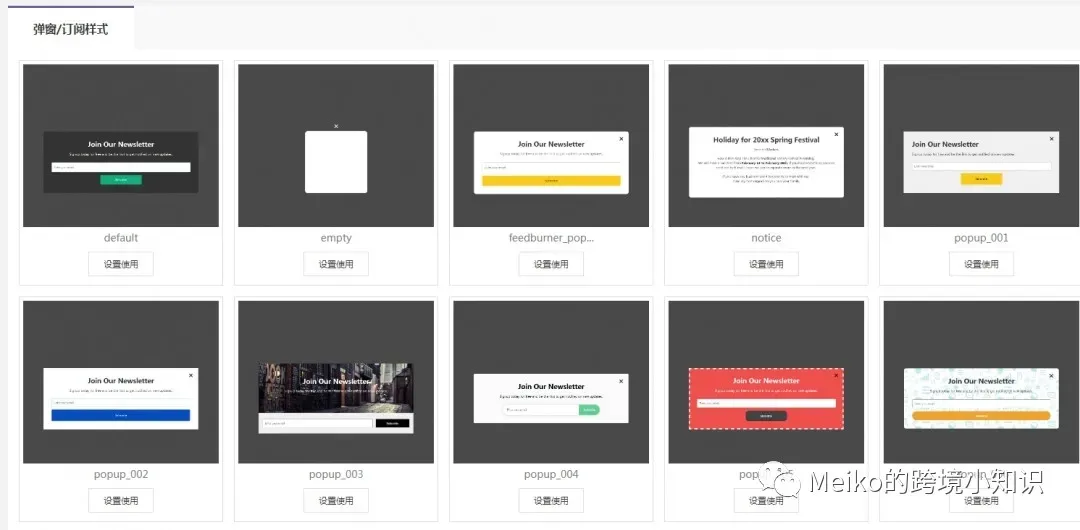Click X icon on popup_002 preview

coord(191,376)
